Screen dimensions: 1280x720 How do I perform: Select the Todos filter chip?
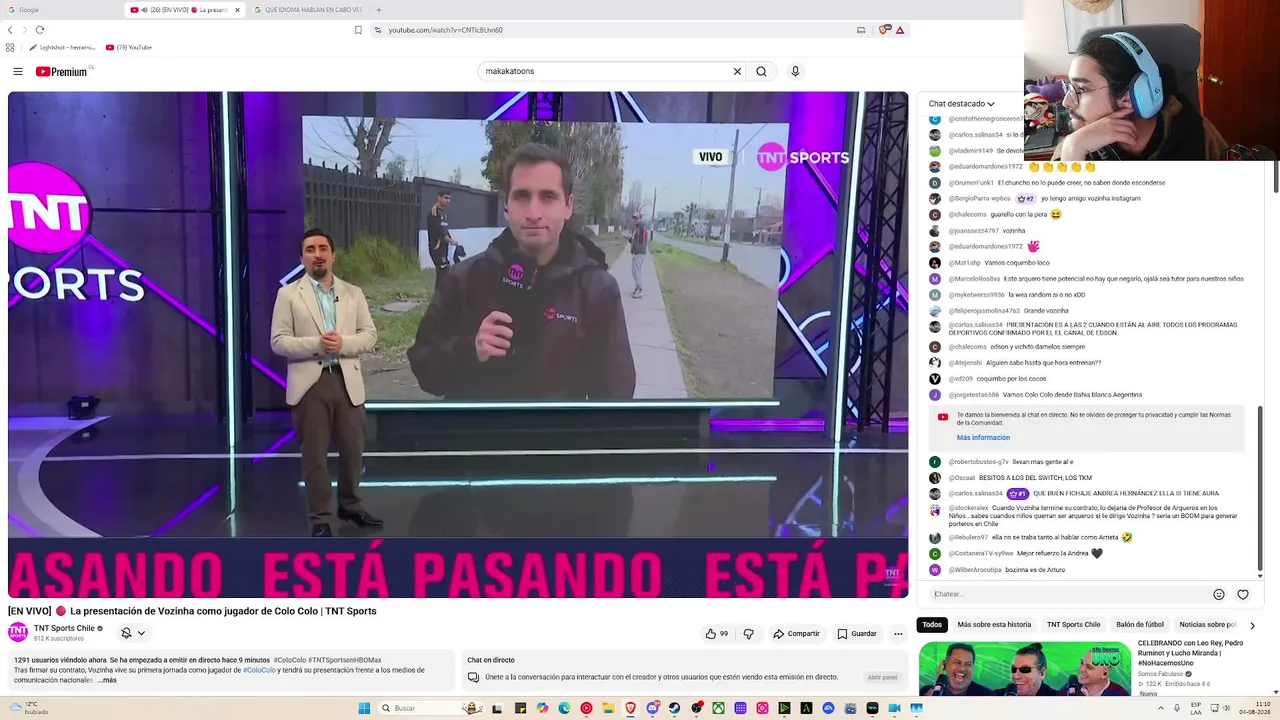932,625
